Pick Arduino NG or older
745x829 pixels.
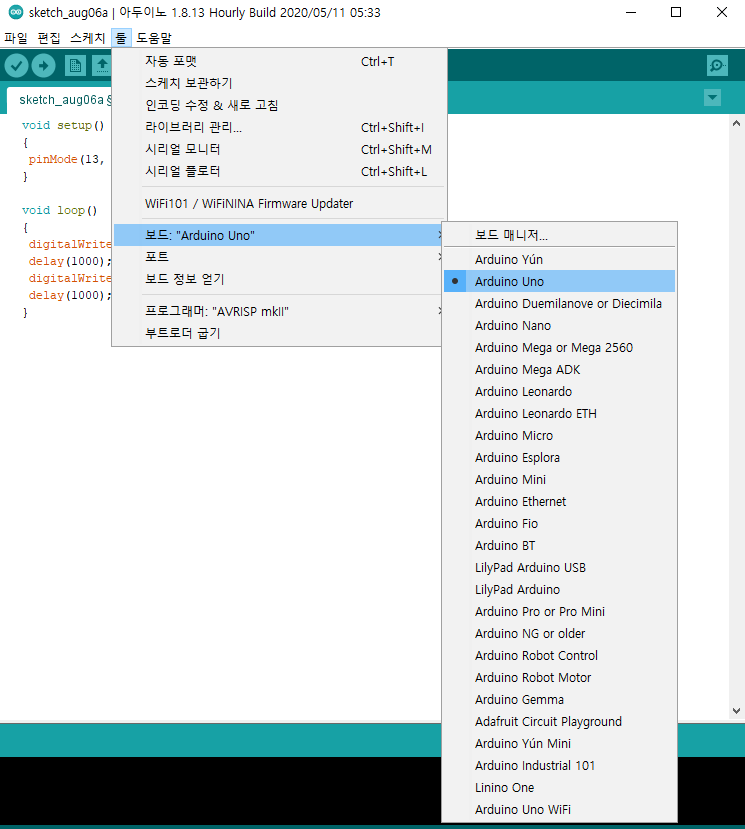click(x=559, y=633)
